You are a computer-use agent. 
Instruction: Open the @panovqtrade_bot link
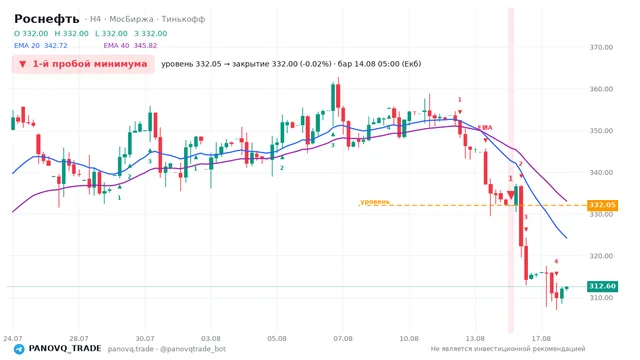coord(193,349)
